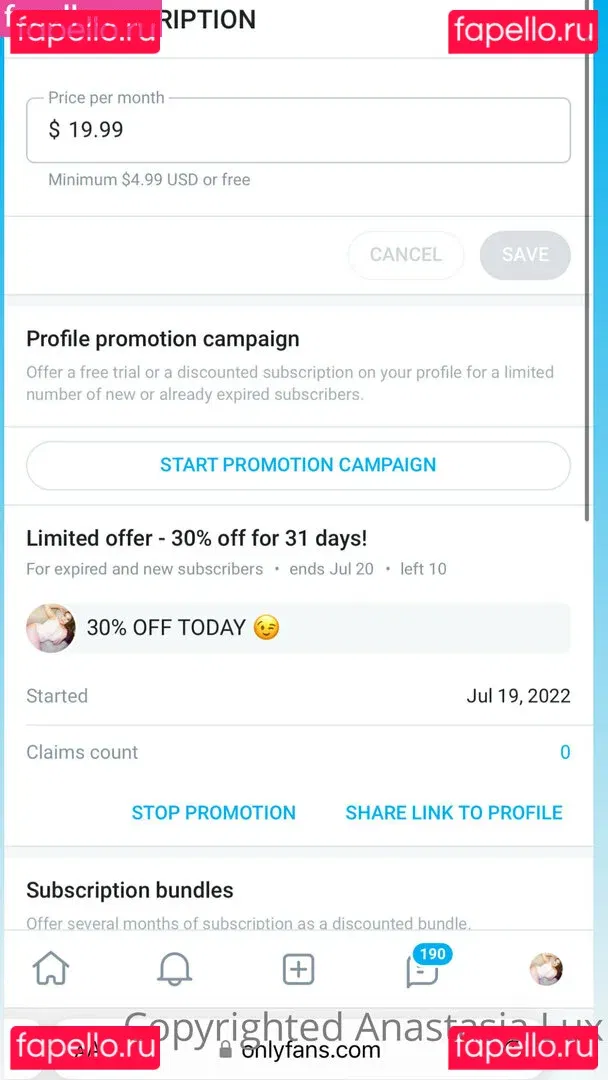Viewport: 608px width, 1080px height.
Task: Open profile avatar in bottom navigation
Action: pyautogui.click(x=545, y=969)
